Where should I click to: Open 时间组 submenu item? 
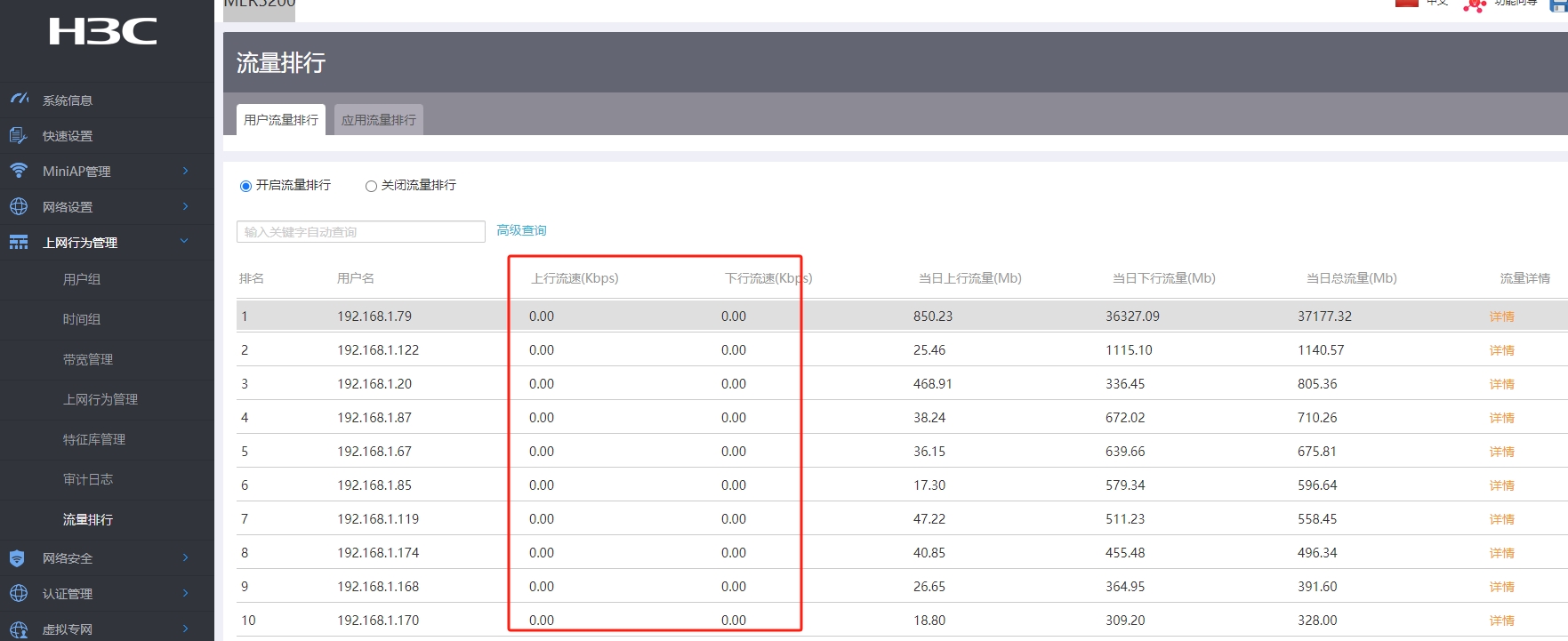click(82, 319)
